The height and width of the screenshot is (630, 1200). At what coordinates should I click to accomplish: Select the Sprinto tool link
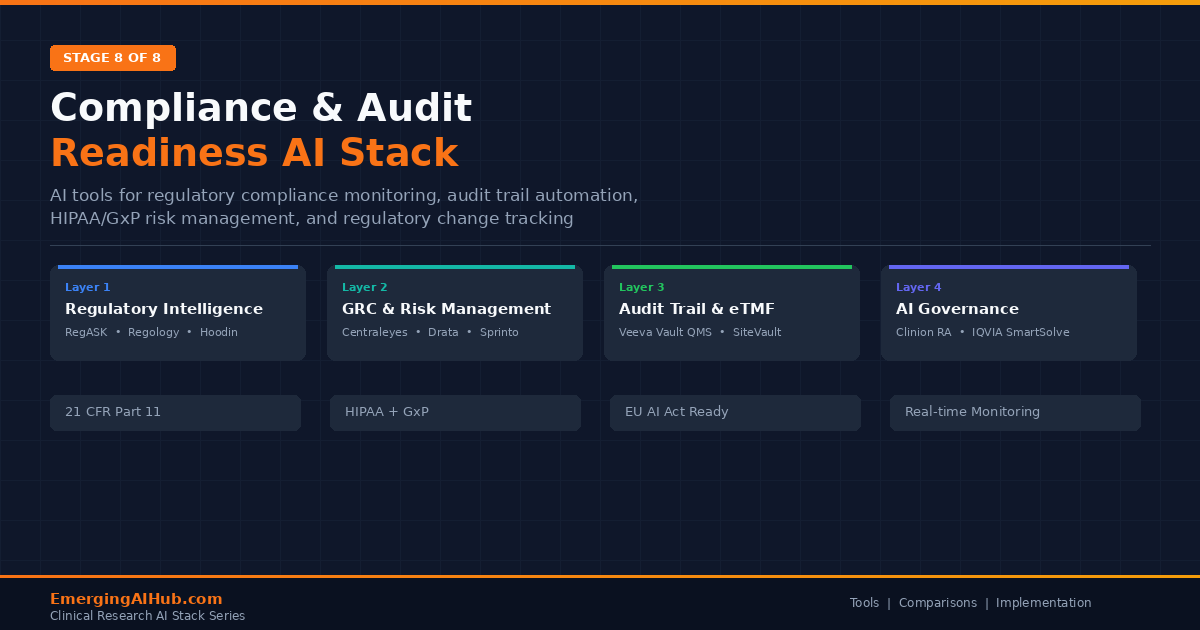click(x=499, y=332)
